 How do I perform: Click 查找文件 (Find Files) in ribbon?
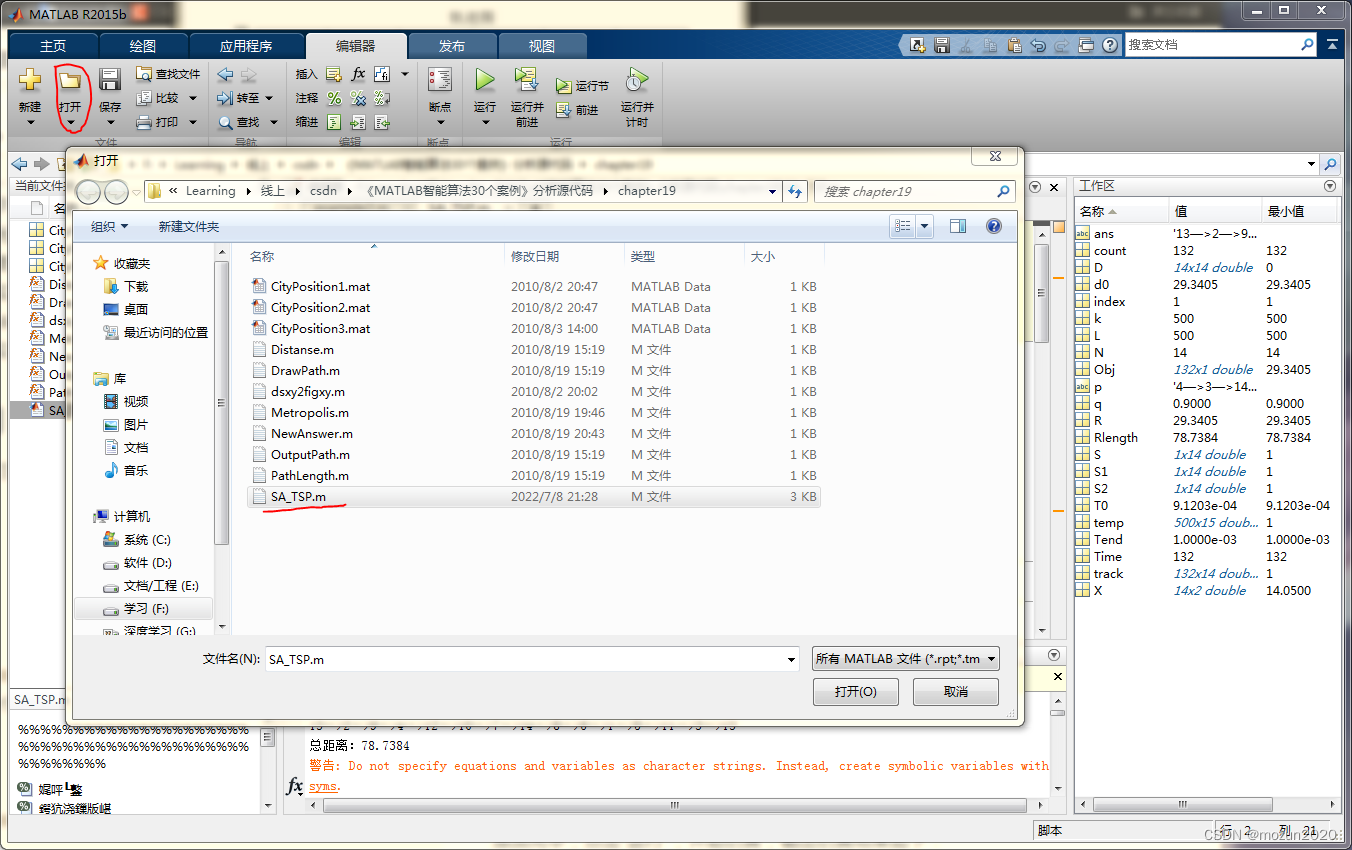coord(168,74)
